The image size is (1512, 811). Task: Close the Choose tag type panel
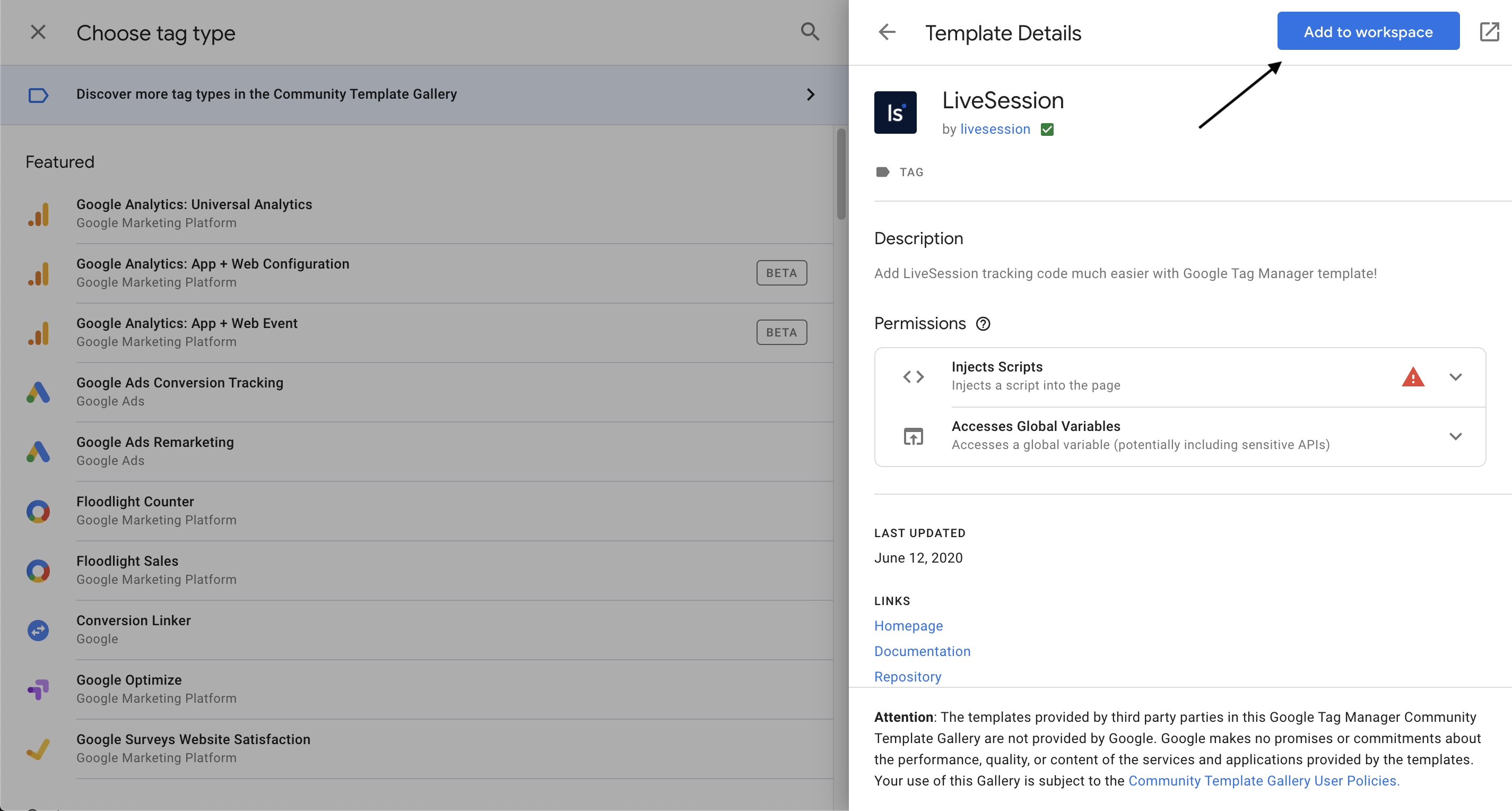[38, 32]
